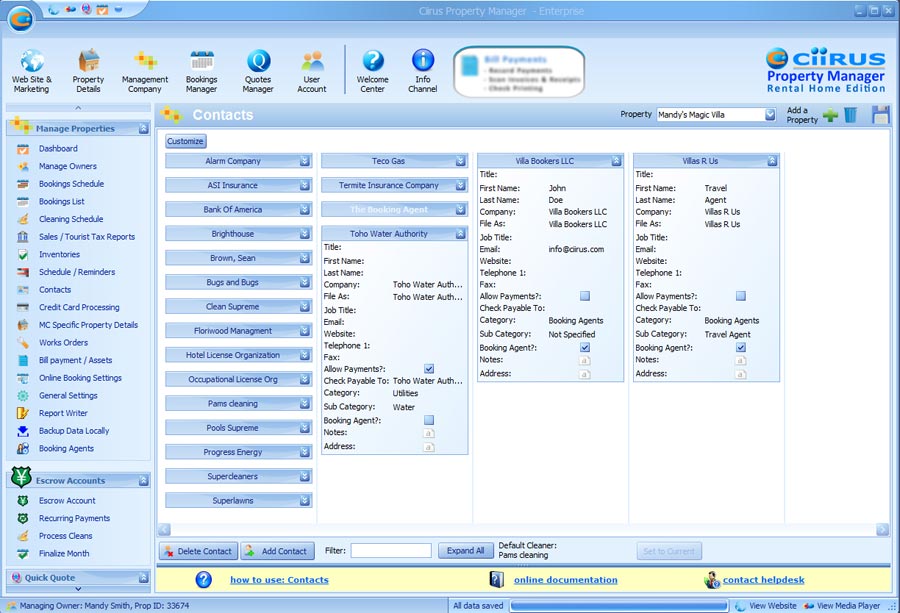This screenshot has width=900, height=613.
Task: Toggle Villa Bookers LLC Booking Agent checkbox
Action: click(585, 347)
